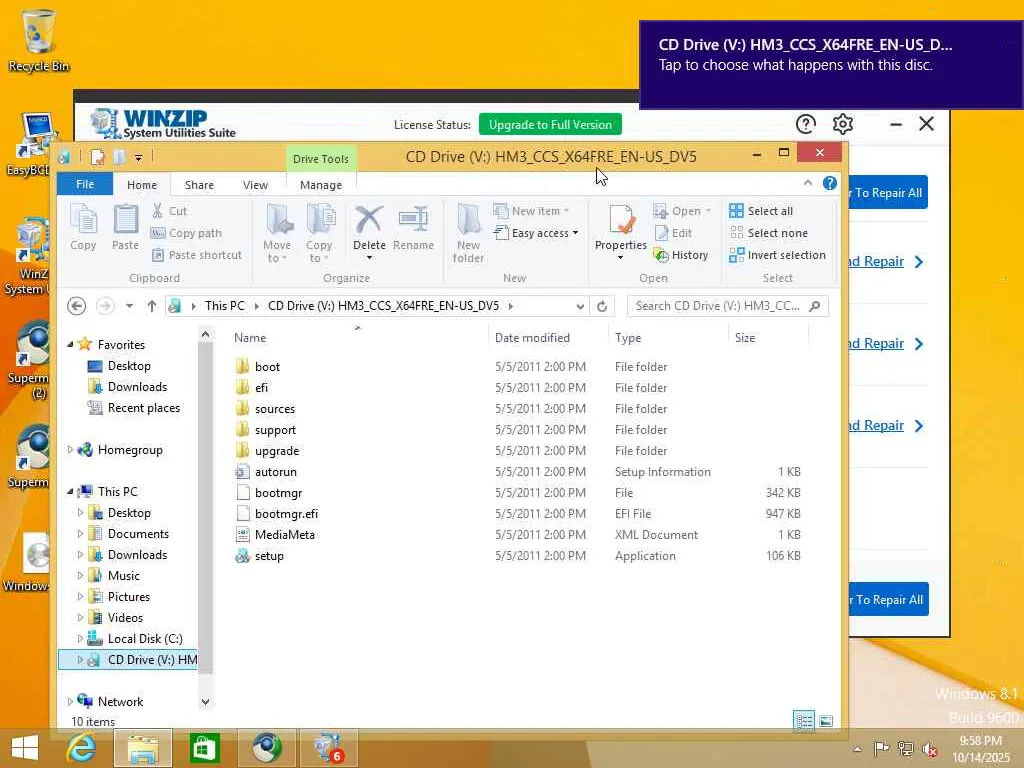Click the Drive Tools contextual tab
Image resolution: width=1024 pixels, height=768 pixels.
pos(321,159)
